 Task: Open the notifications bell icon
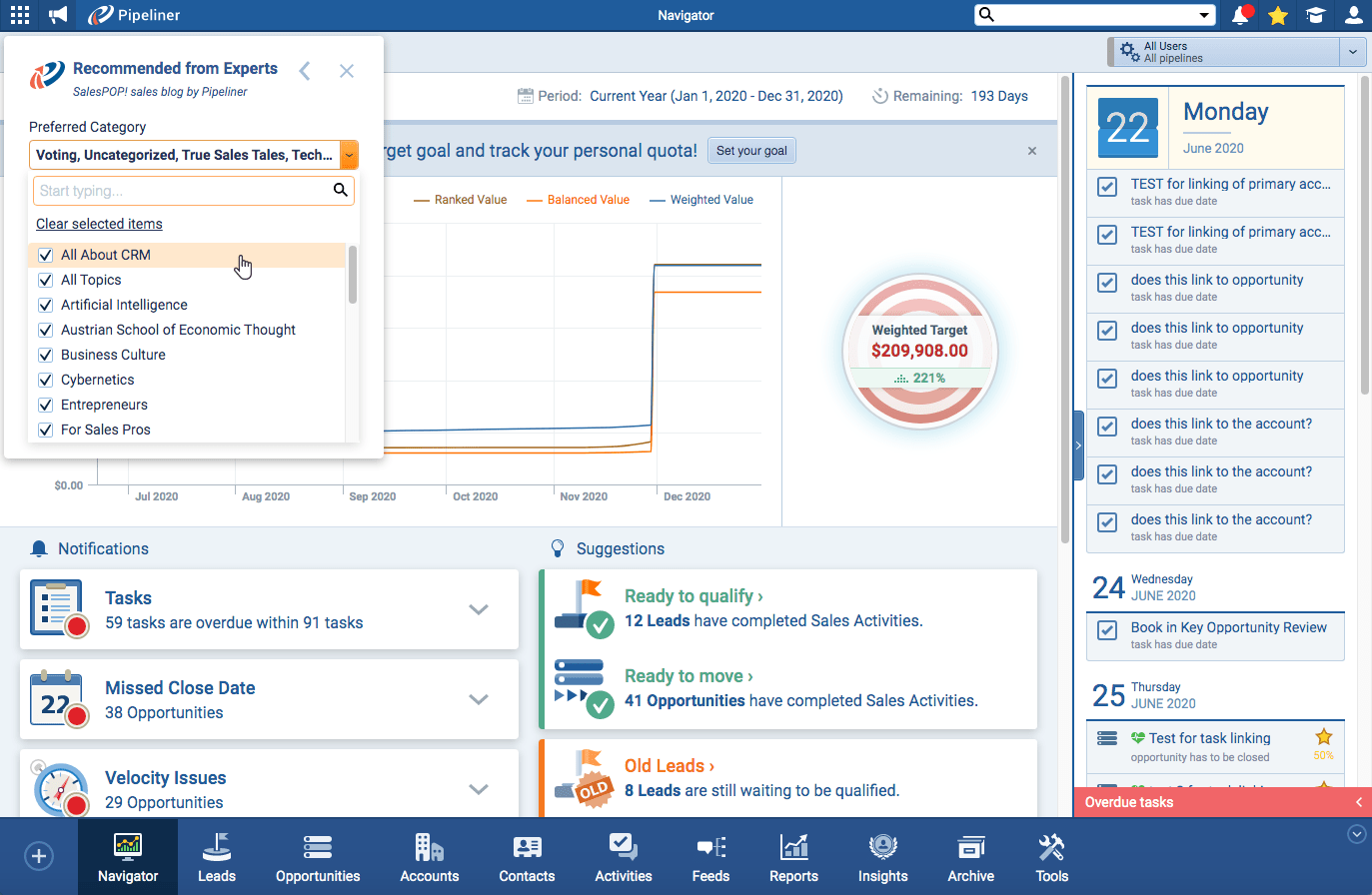pyautogui.click(x=1240, y=15)
